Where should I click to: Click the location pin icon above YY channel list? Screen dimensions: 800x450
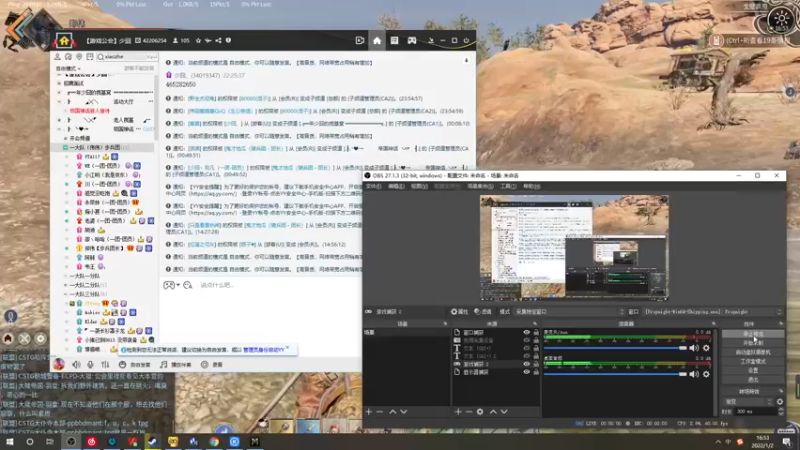pyautogui.click(x=79, y=57)
